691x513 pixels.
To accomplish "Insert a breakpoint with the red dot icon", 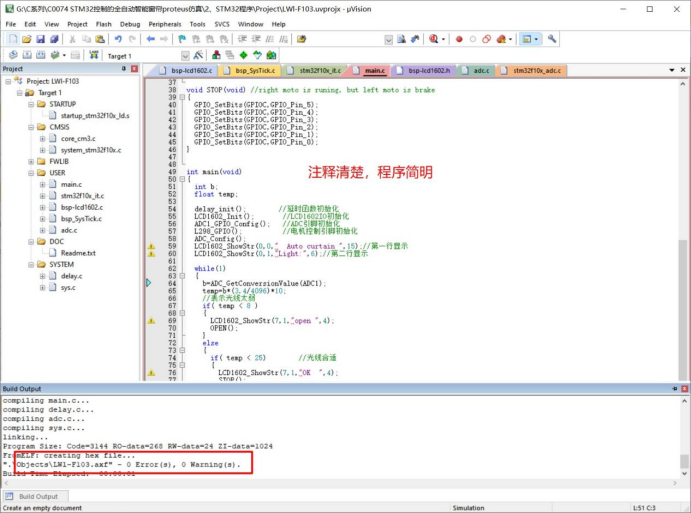I will [459, 39].
